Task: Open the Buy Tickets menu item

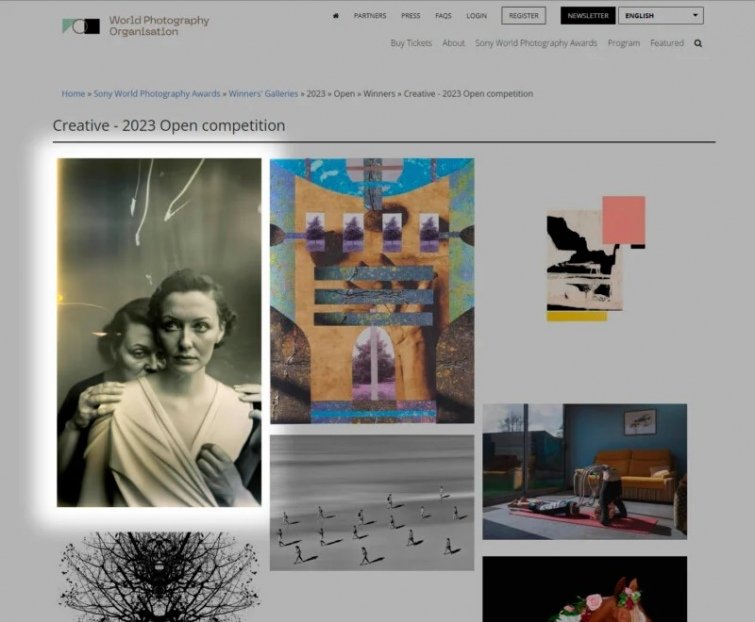Action: coord(411,43)
